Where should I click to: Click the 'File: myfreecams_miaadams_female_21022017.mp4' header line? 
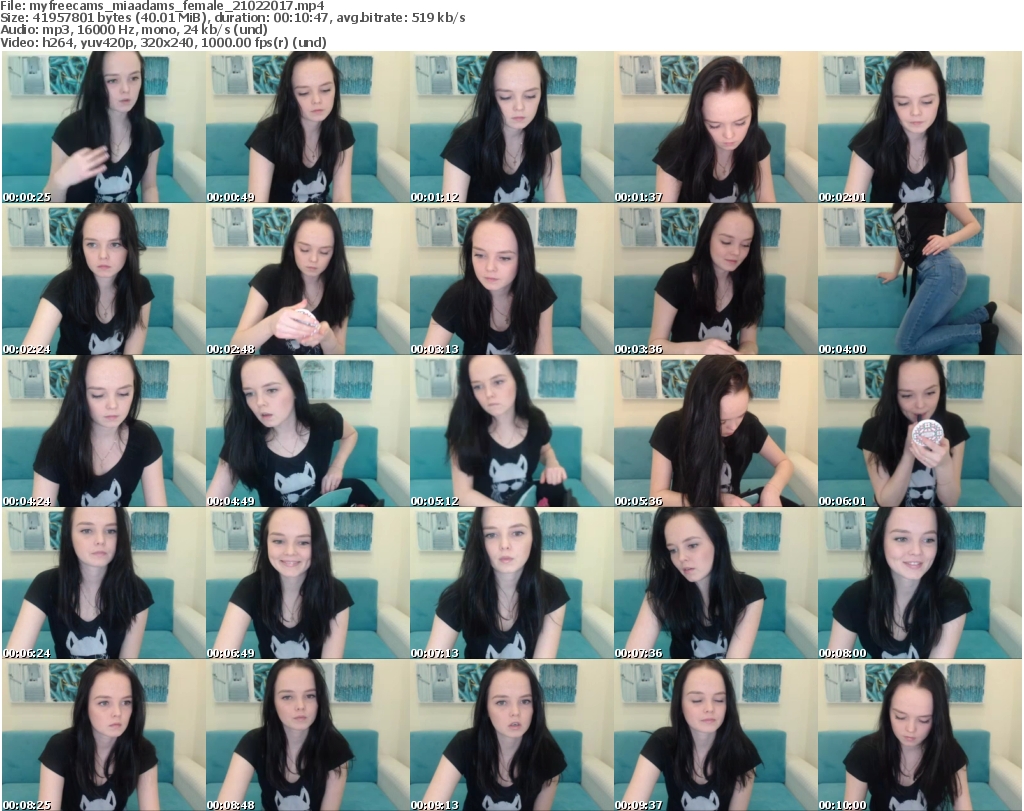coord(163,6)
